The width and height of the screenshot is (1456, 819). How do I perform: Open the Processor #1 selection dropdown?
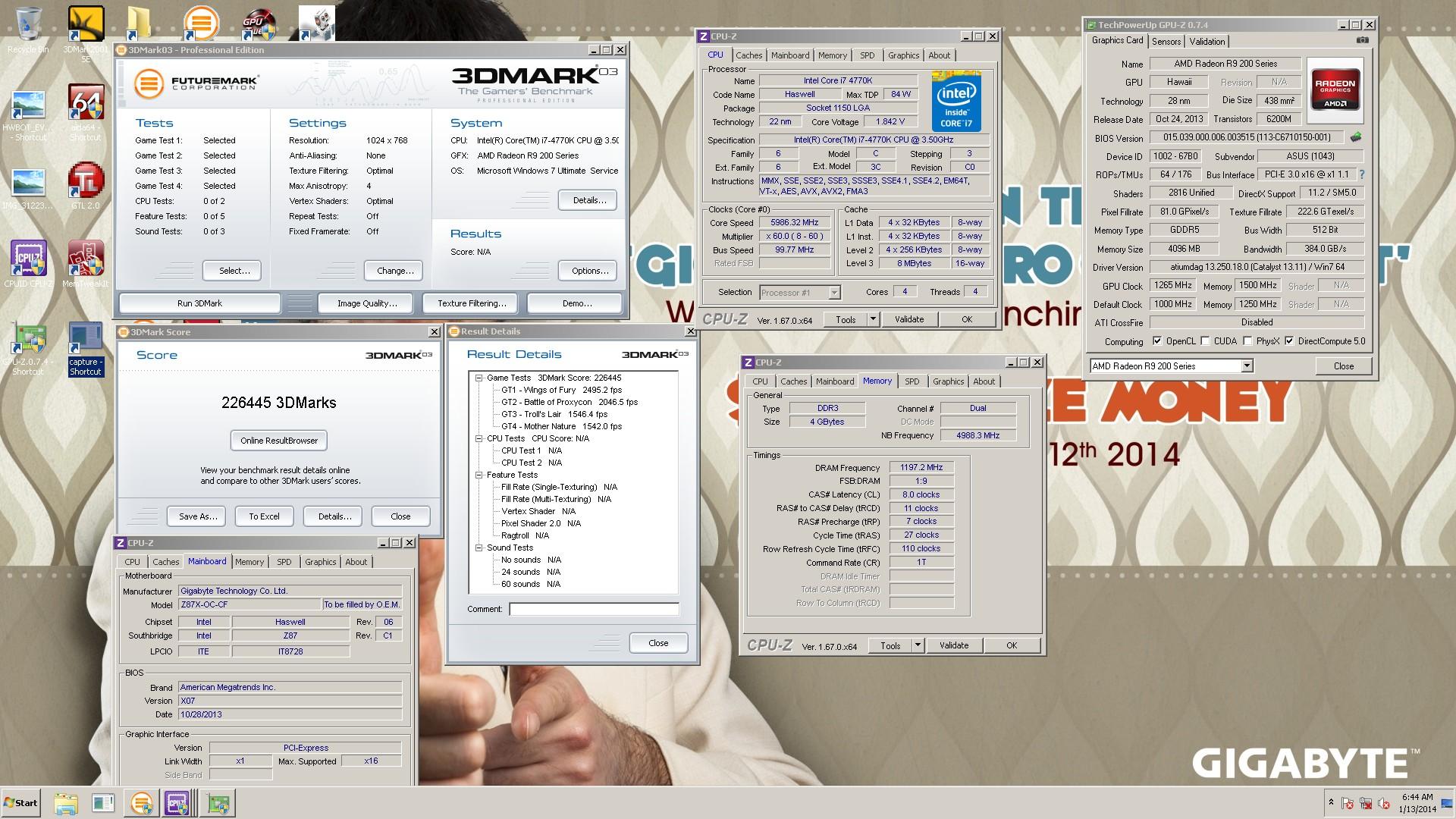coord(834,292)
